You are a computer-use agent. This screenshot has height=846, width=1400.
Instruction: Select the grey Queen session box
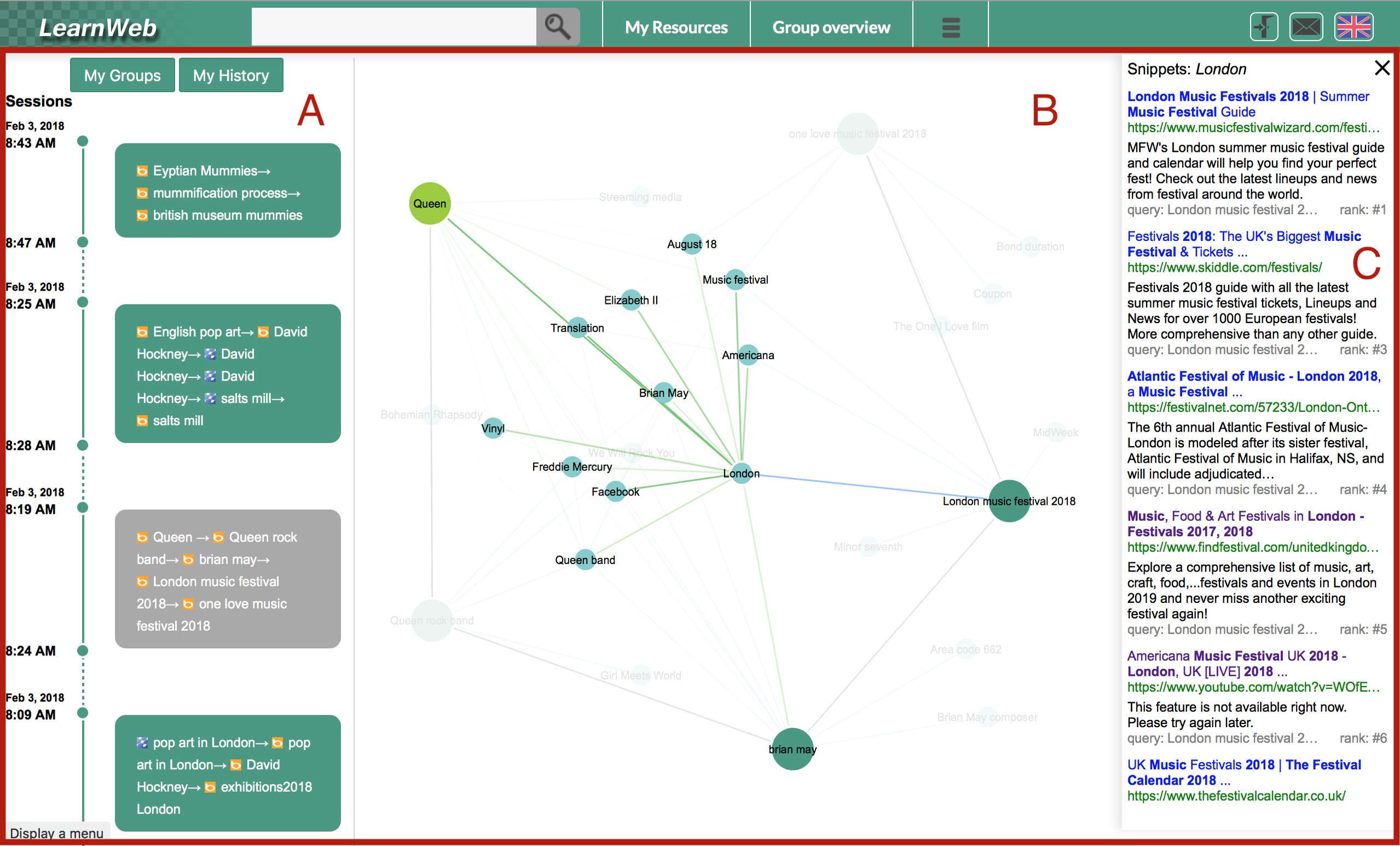[227, 579]
